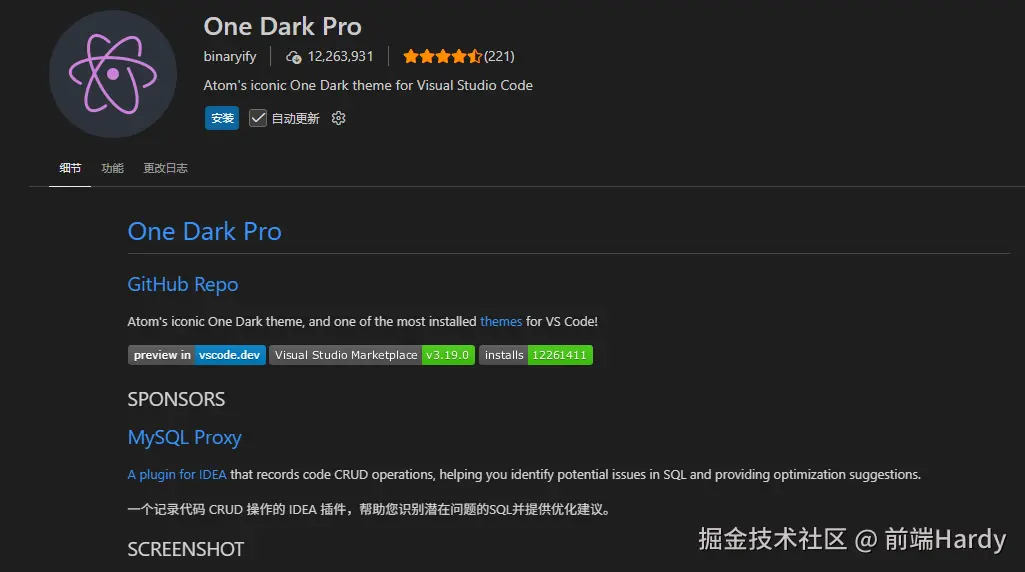
Task: Click the themes hyperlink
Action: coord(501,322)
